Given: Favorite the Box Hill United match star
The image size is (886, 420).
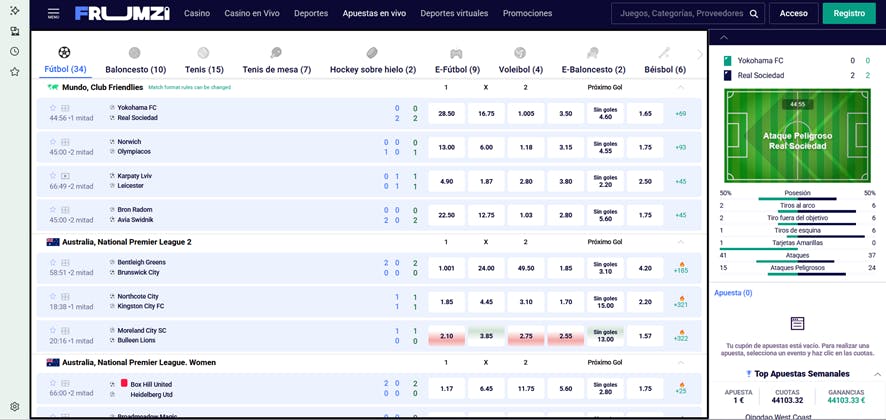Looking at the screenshot, I should pos(53,383).
